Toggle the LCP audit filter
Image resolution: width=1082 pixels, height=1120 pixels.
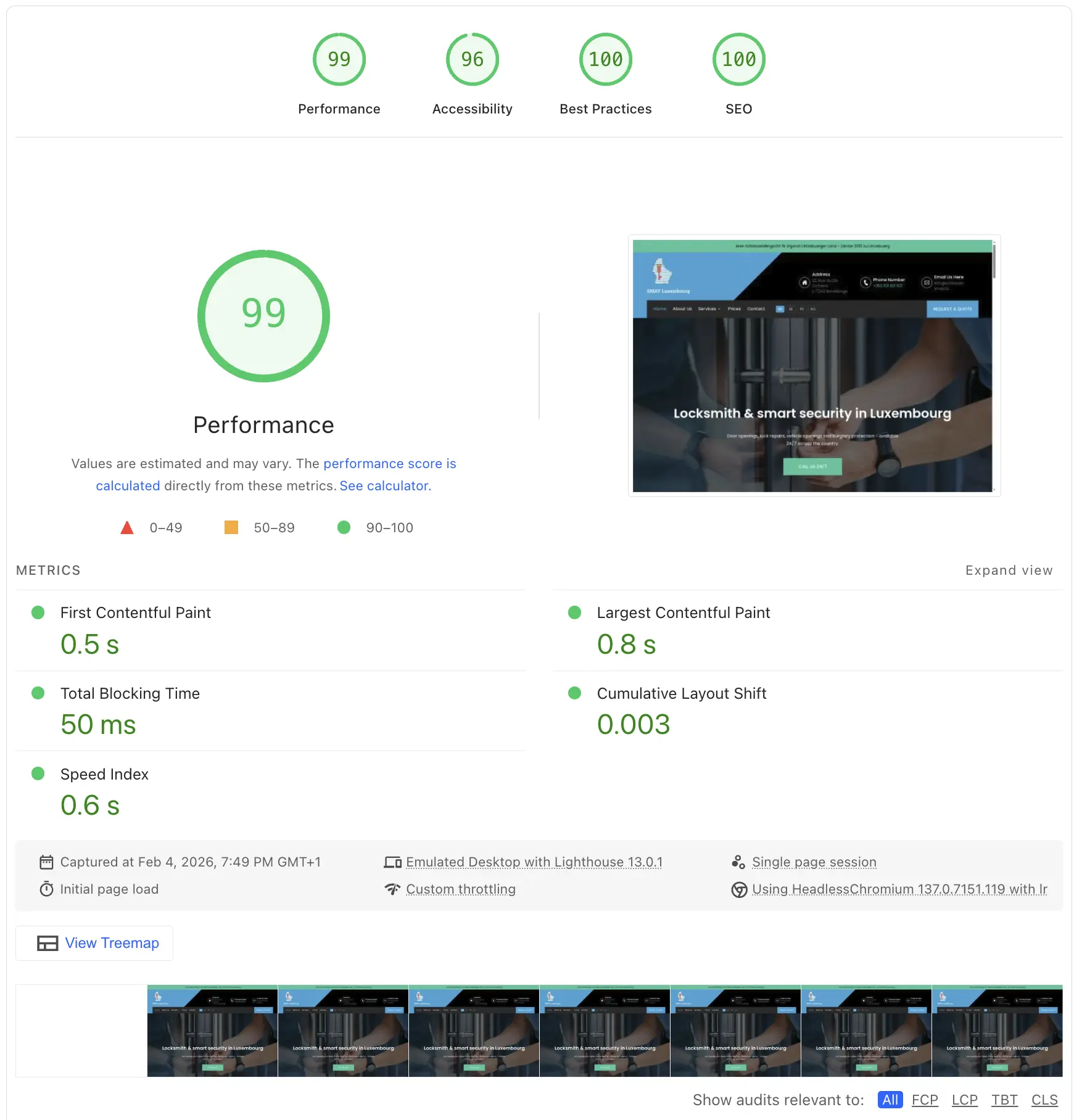(965, 1100)
